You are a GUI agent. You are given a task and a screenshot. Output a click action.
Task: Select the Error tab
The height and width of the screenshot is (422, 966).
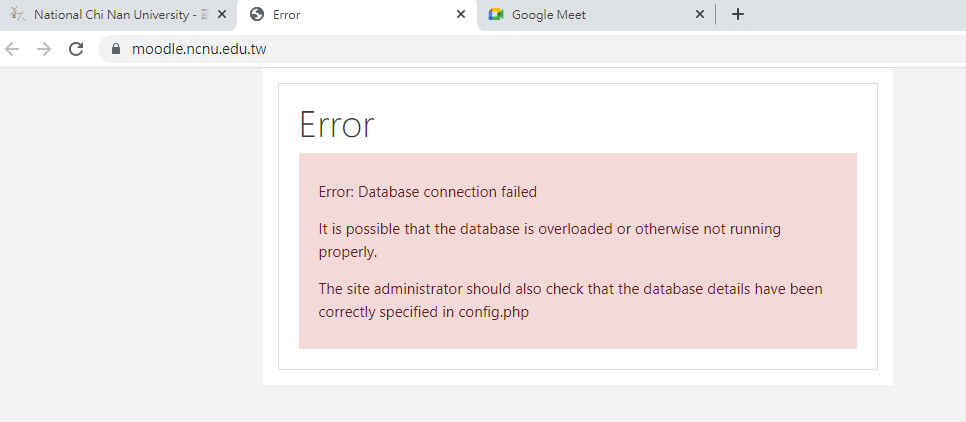point(350,15)
